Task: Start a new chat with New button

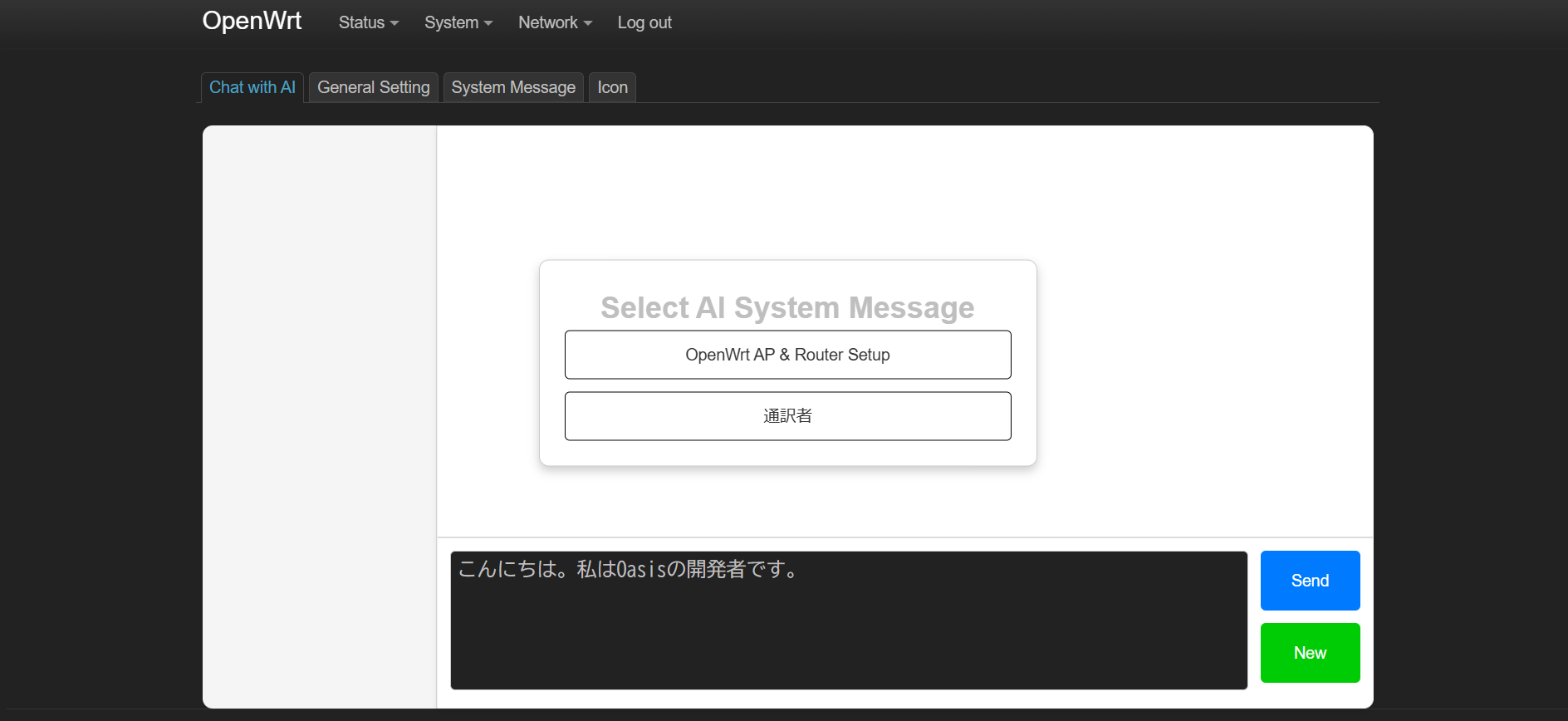Action: (x=1310, y=653)
